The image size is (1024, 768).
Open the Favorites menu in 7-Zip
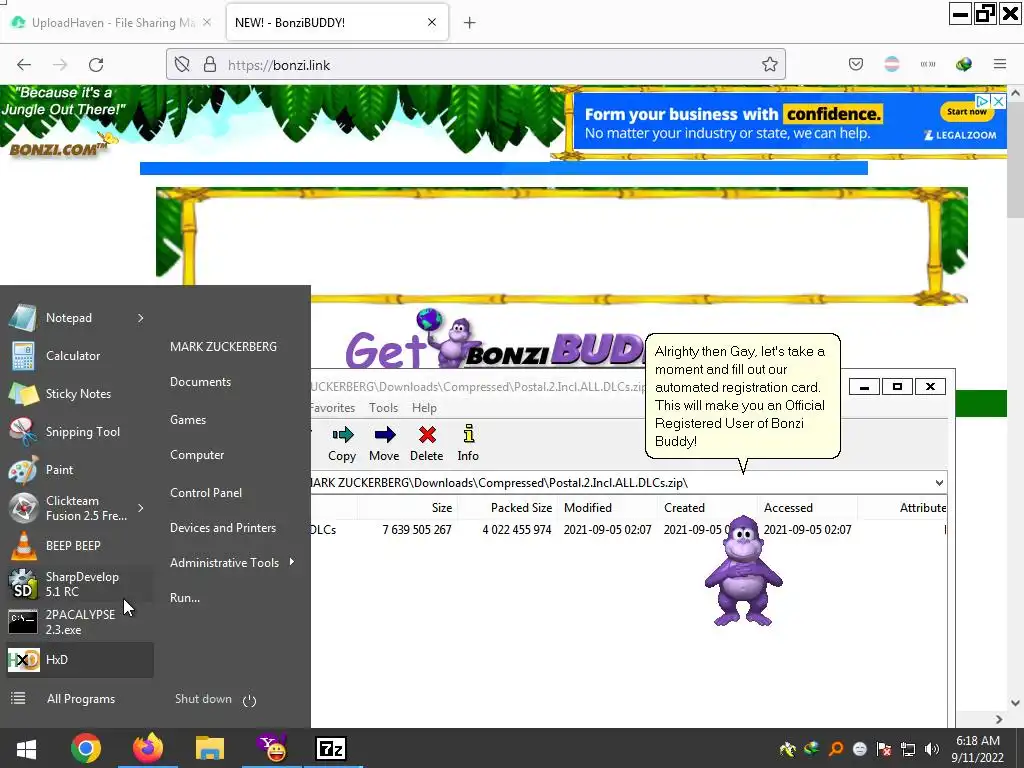332,408
